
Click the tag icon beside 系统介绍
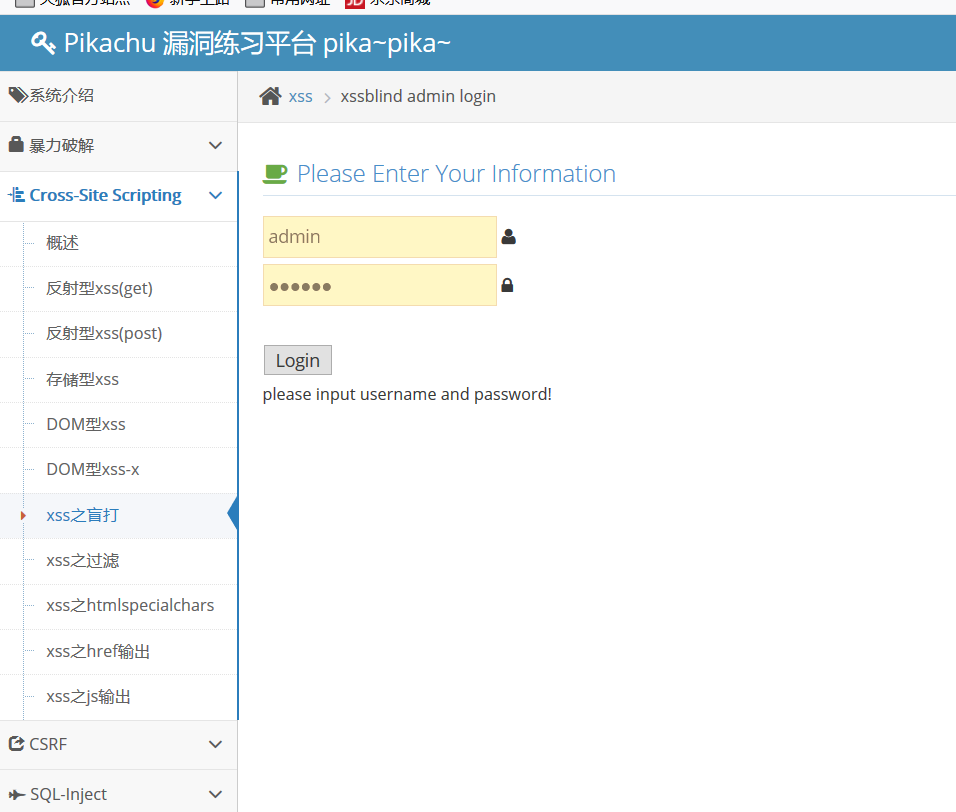click(x=18, y=95)
